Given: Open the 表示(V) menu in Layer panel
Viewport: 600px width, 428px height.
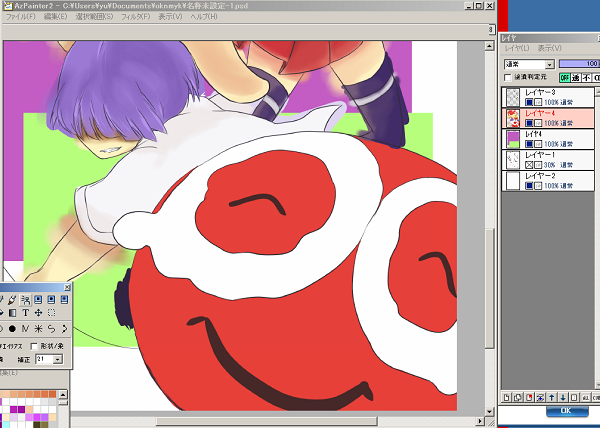Looking at the screenshot, I should (550, 48).
